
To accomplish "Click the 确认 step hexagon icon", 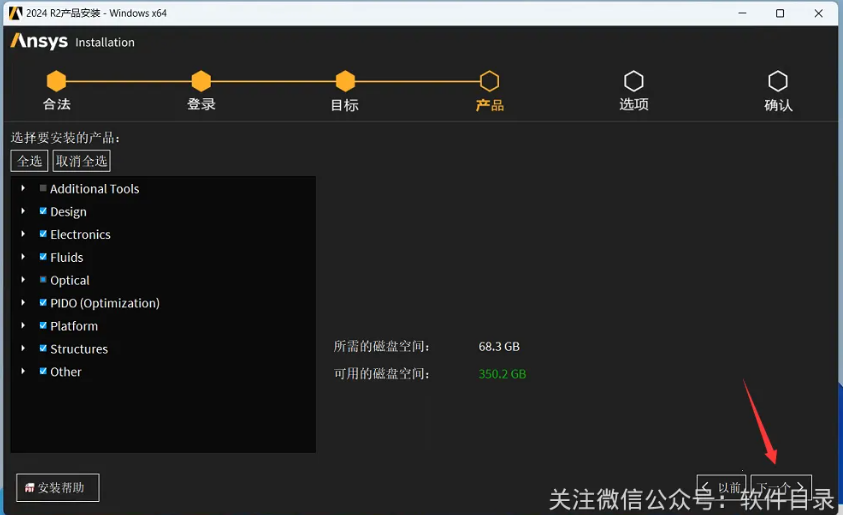I will pyautogui.click(x=778, y=81).
